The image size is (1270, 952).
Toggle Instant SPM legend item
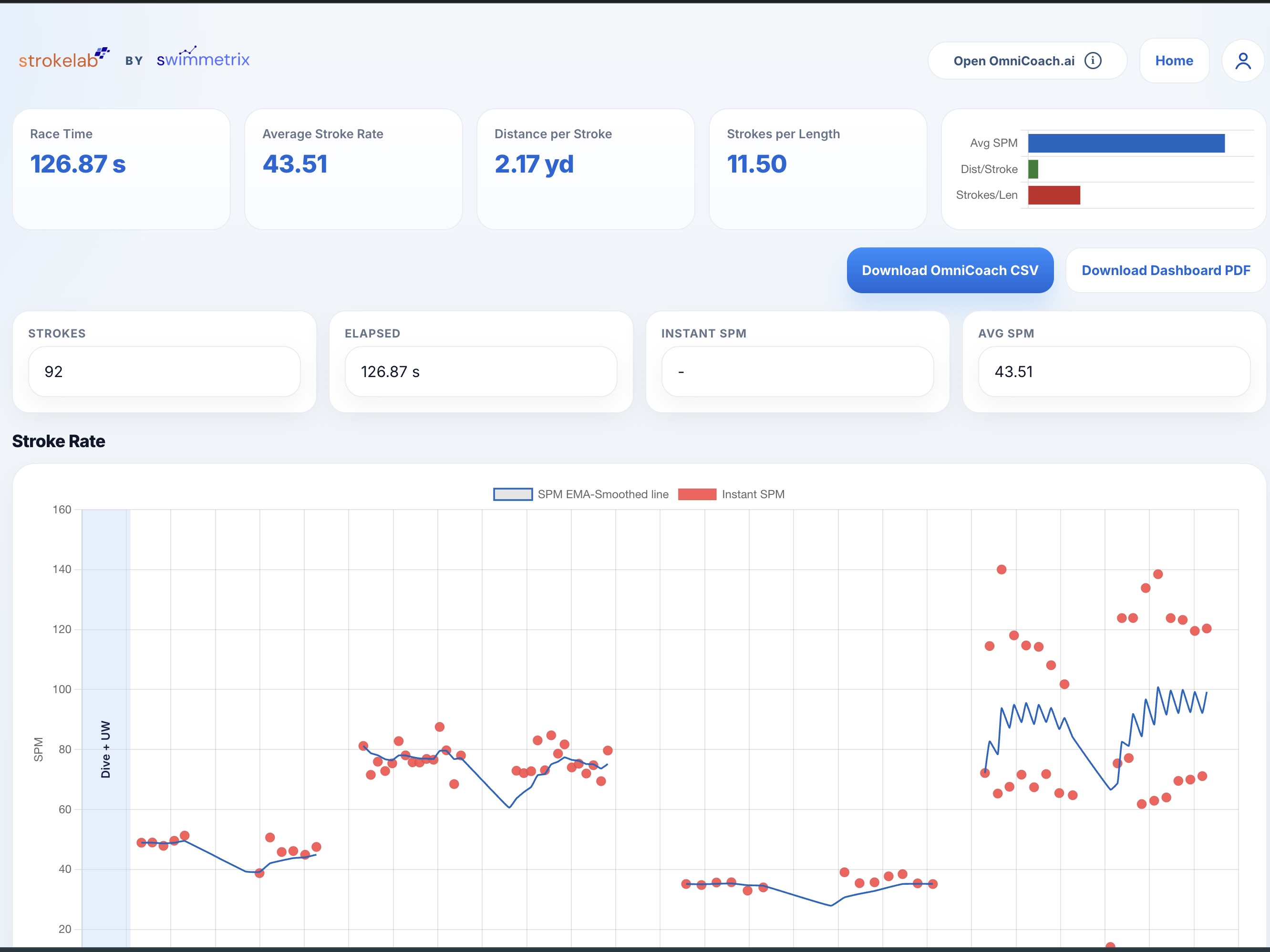point(732,494)
